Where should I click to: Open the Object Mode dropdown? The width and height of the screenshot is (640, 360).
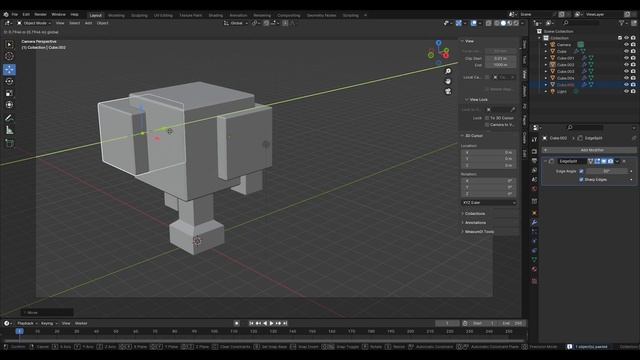click(33, 23)
